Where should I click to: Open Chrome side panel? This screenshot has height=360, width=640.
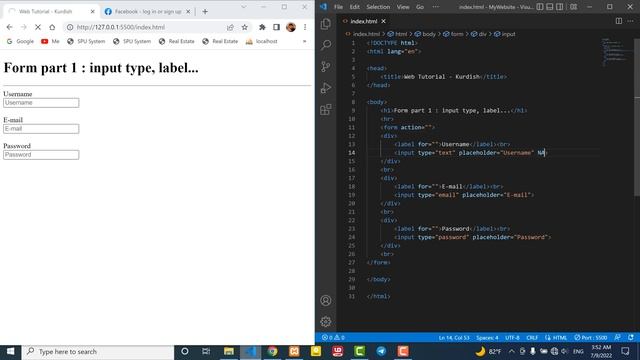coord(276,27)
